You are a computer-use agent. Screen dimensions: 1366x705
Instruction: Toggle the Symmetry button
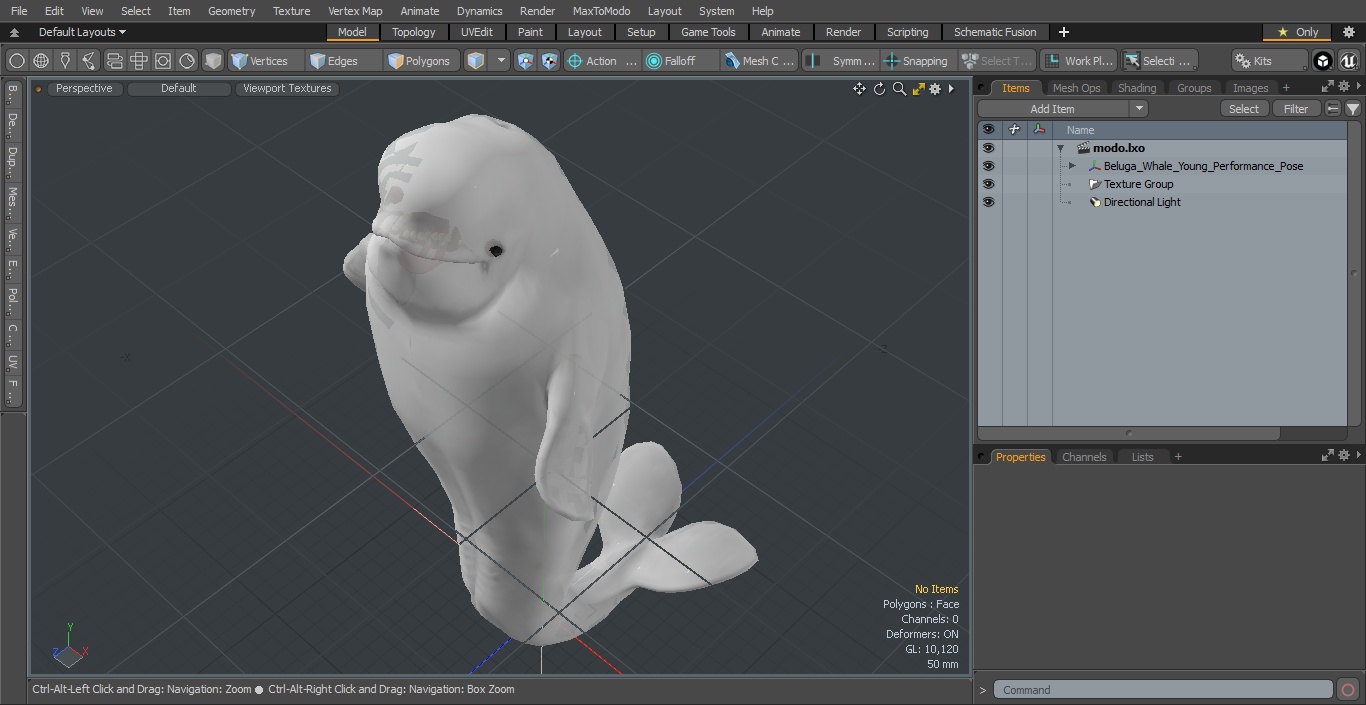coord(842,61)
